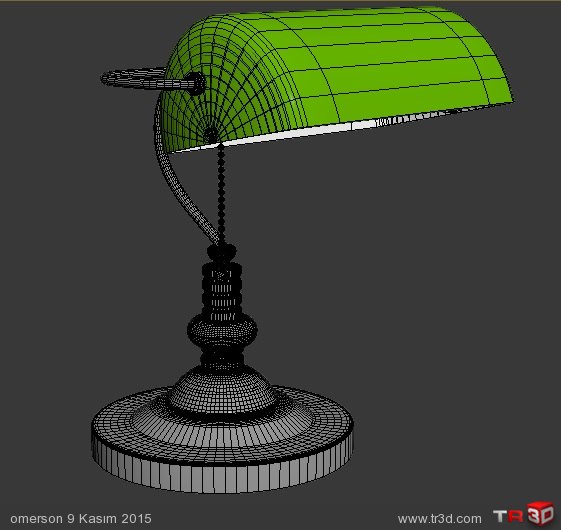Click the empty dark viewport background
This screenshot has height=530, width=561.
point(429,286)
